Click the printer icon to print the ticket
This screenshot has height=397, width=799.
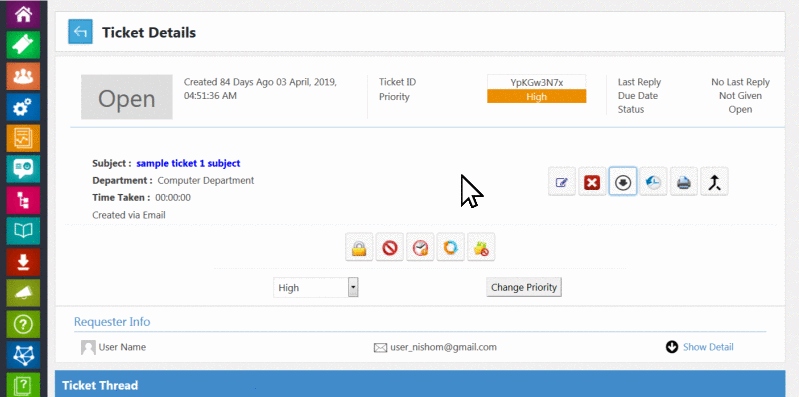[684, 181]
